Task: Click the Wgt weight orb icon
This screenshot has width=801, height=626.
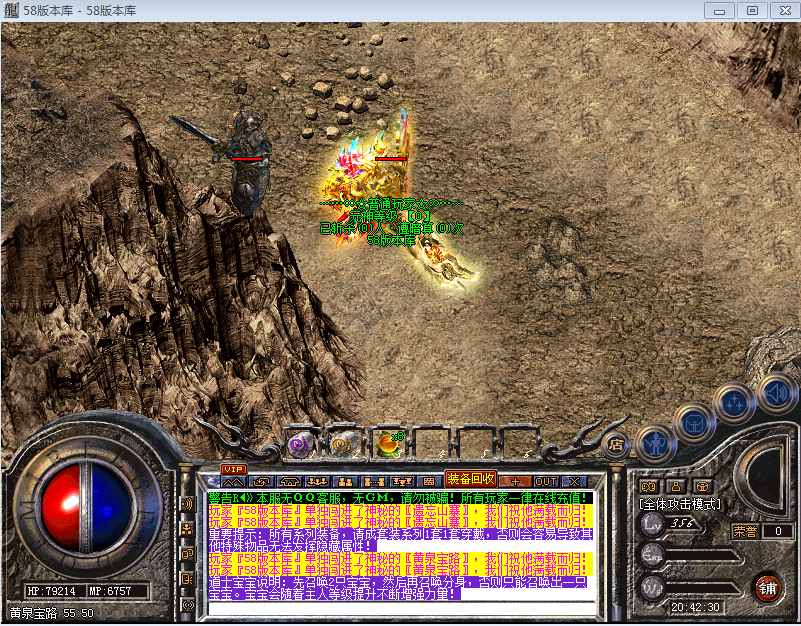Action: (652, 587)
